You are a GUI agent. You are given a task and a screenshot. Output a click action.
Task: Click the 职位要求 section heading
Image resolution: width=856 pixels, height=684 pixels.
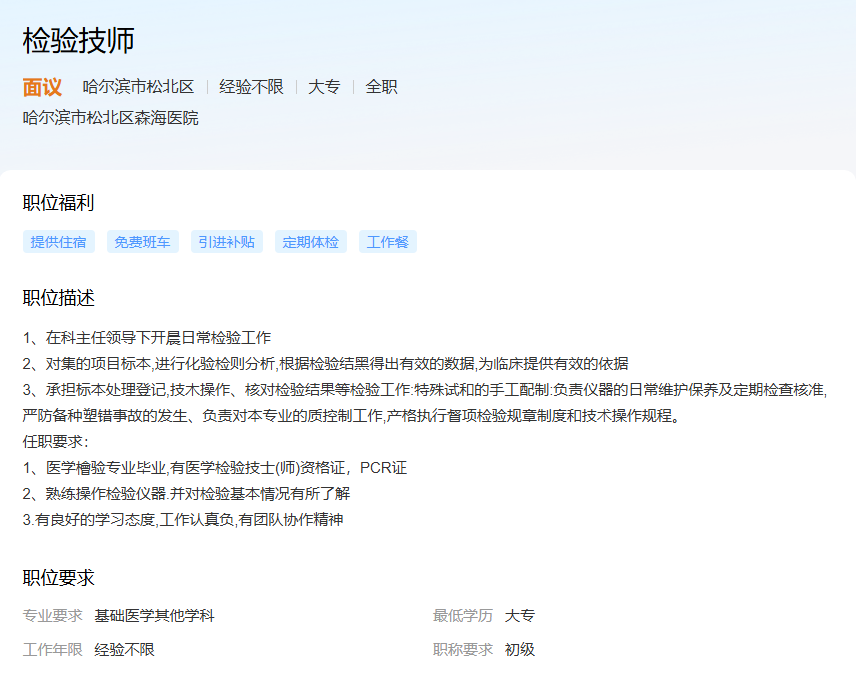[x=58, y=578]
